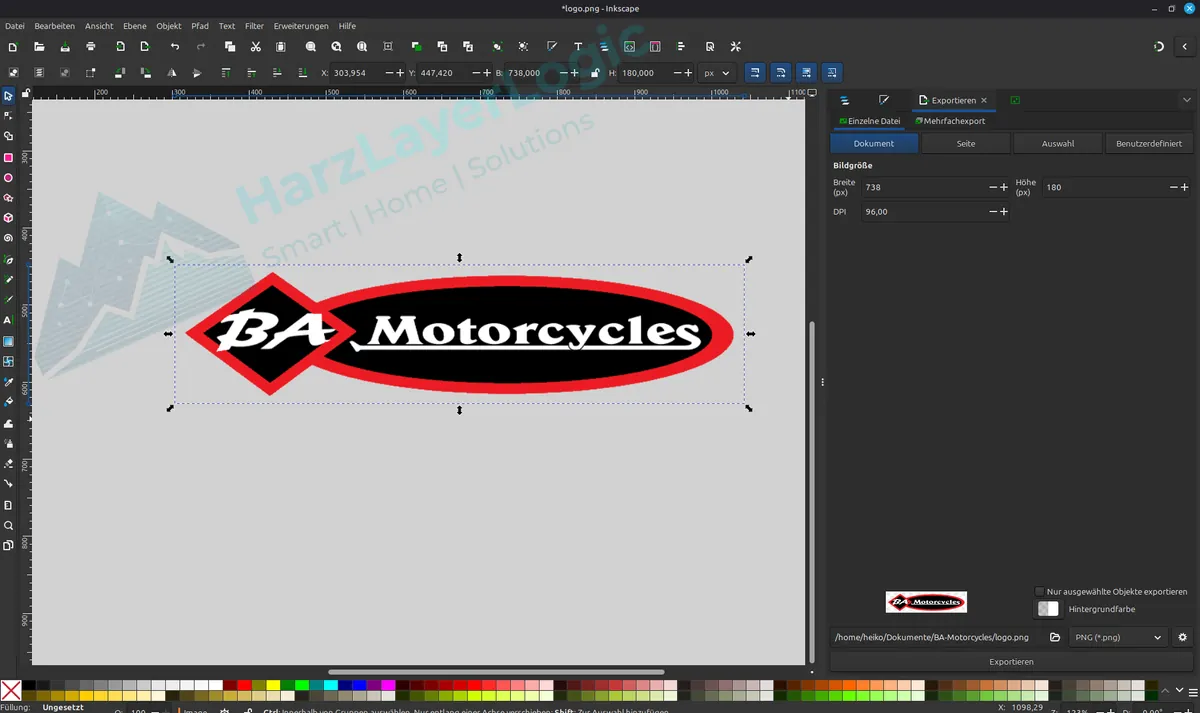Click the Cut scissors icon
Screen dimensions: 1200x713
[255, 46]
